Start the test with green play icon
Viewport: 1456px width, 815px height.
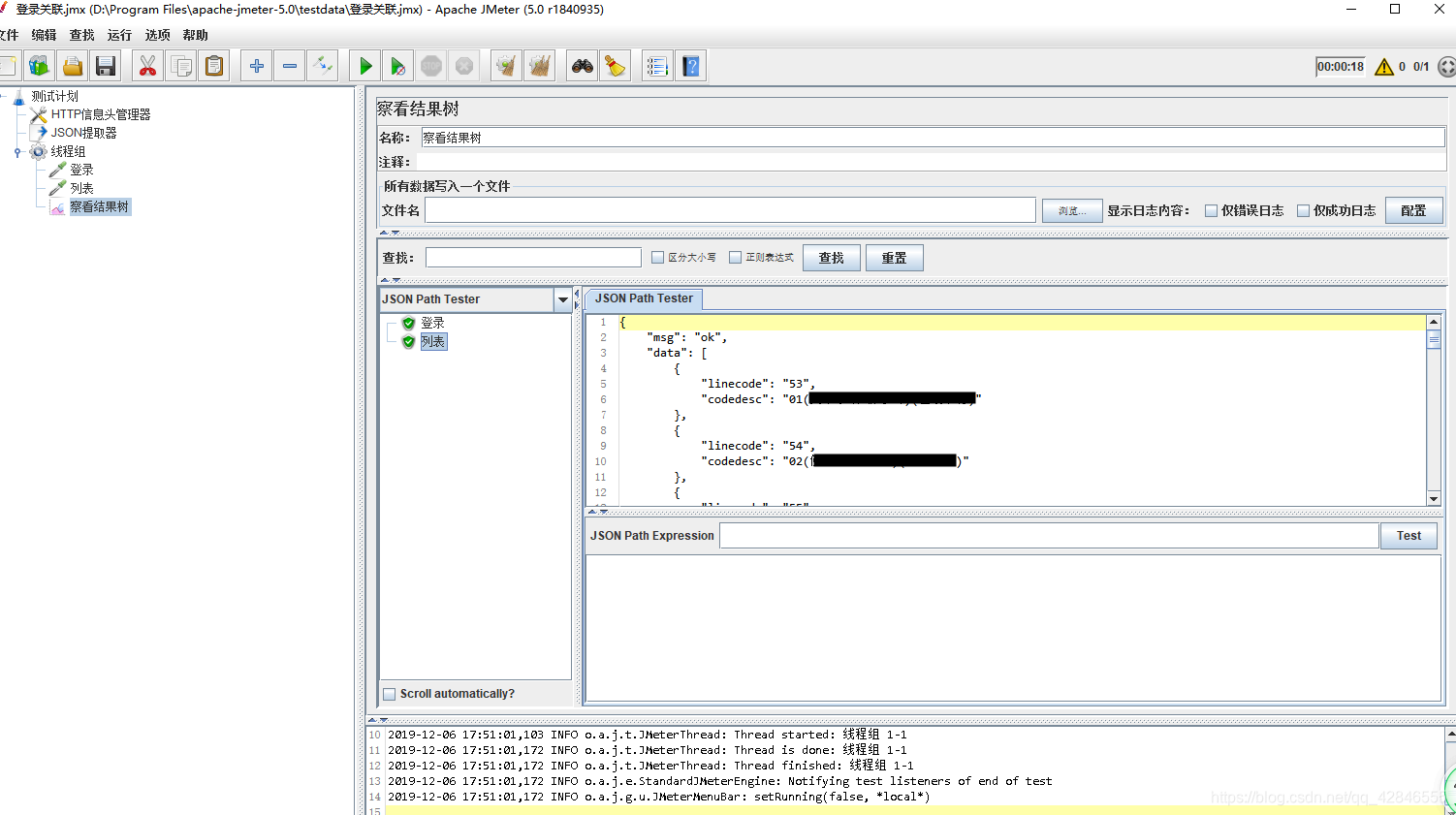click(365, 66)
